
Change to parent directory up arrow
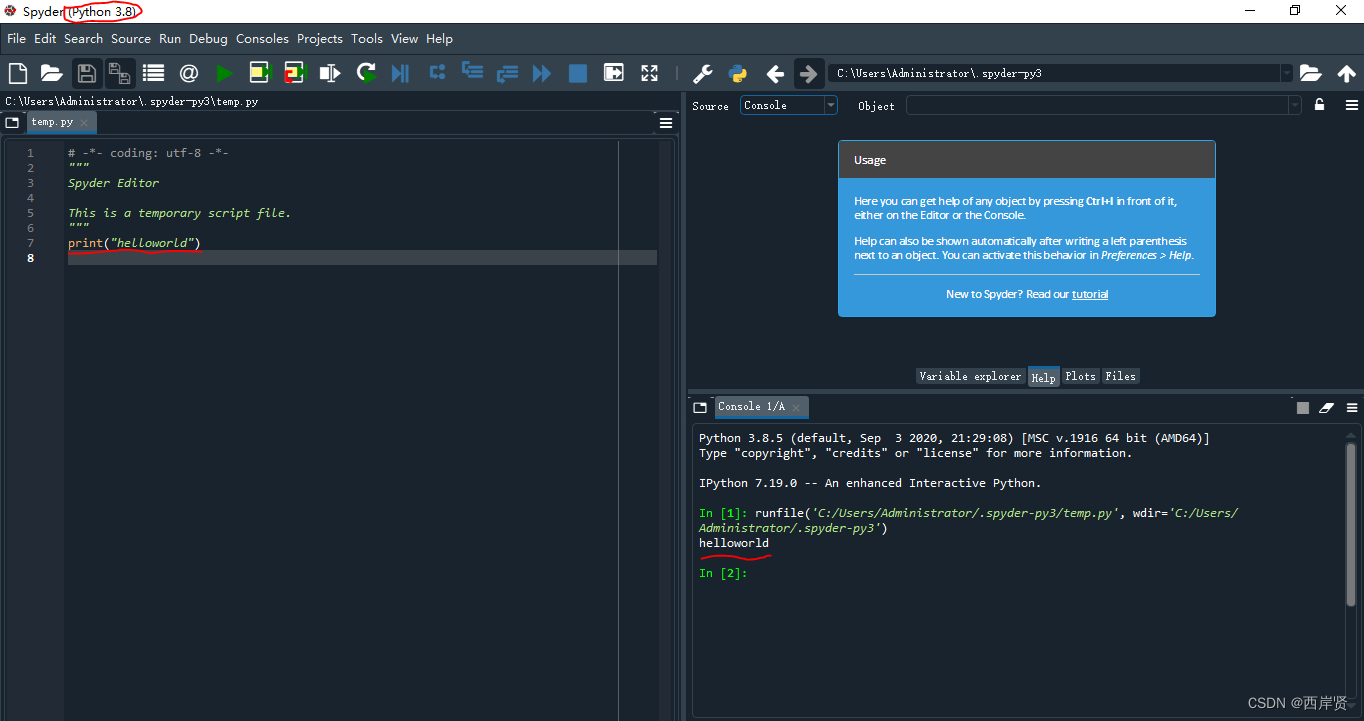[1346, 73]
